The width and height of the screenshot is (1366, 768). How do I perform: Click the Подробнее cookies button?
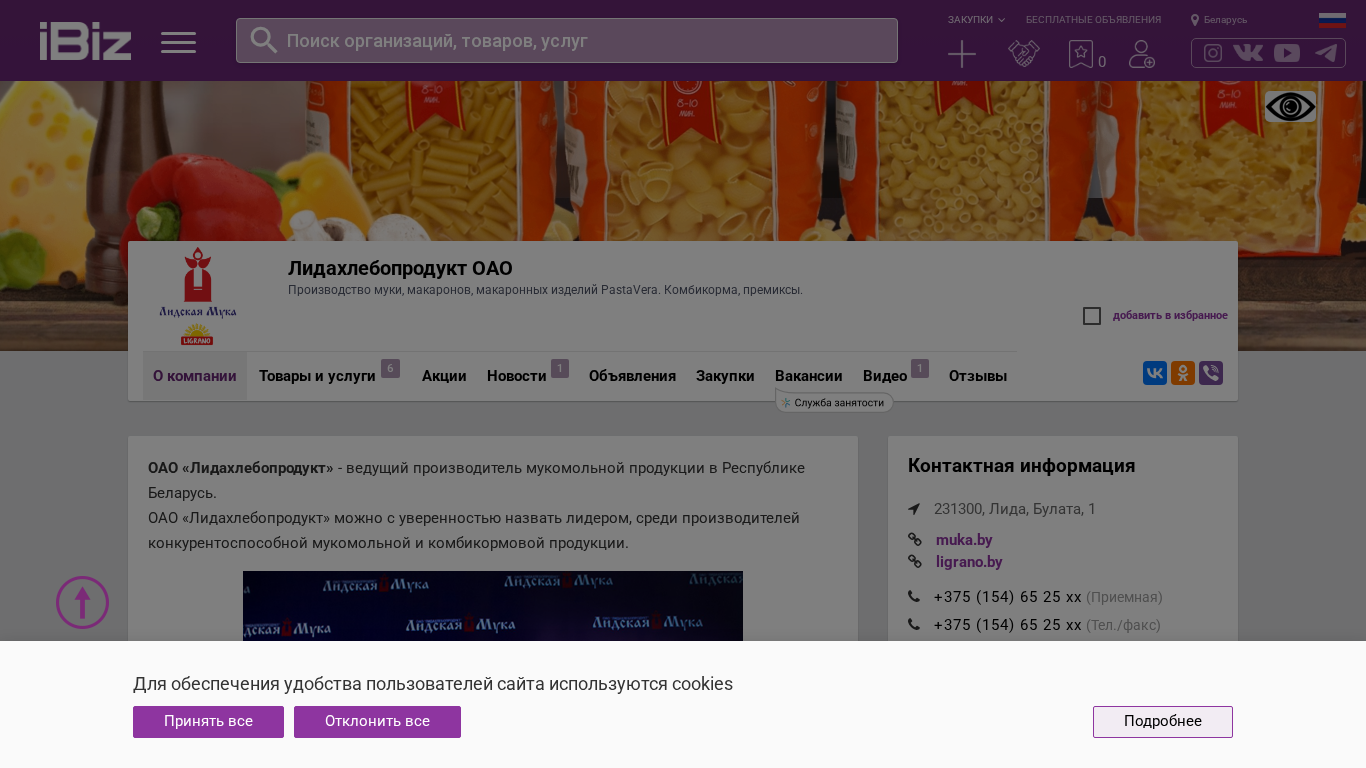pyautogui.click(x=1163, y=722)
